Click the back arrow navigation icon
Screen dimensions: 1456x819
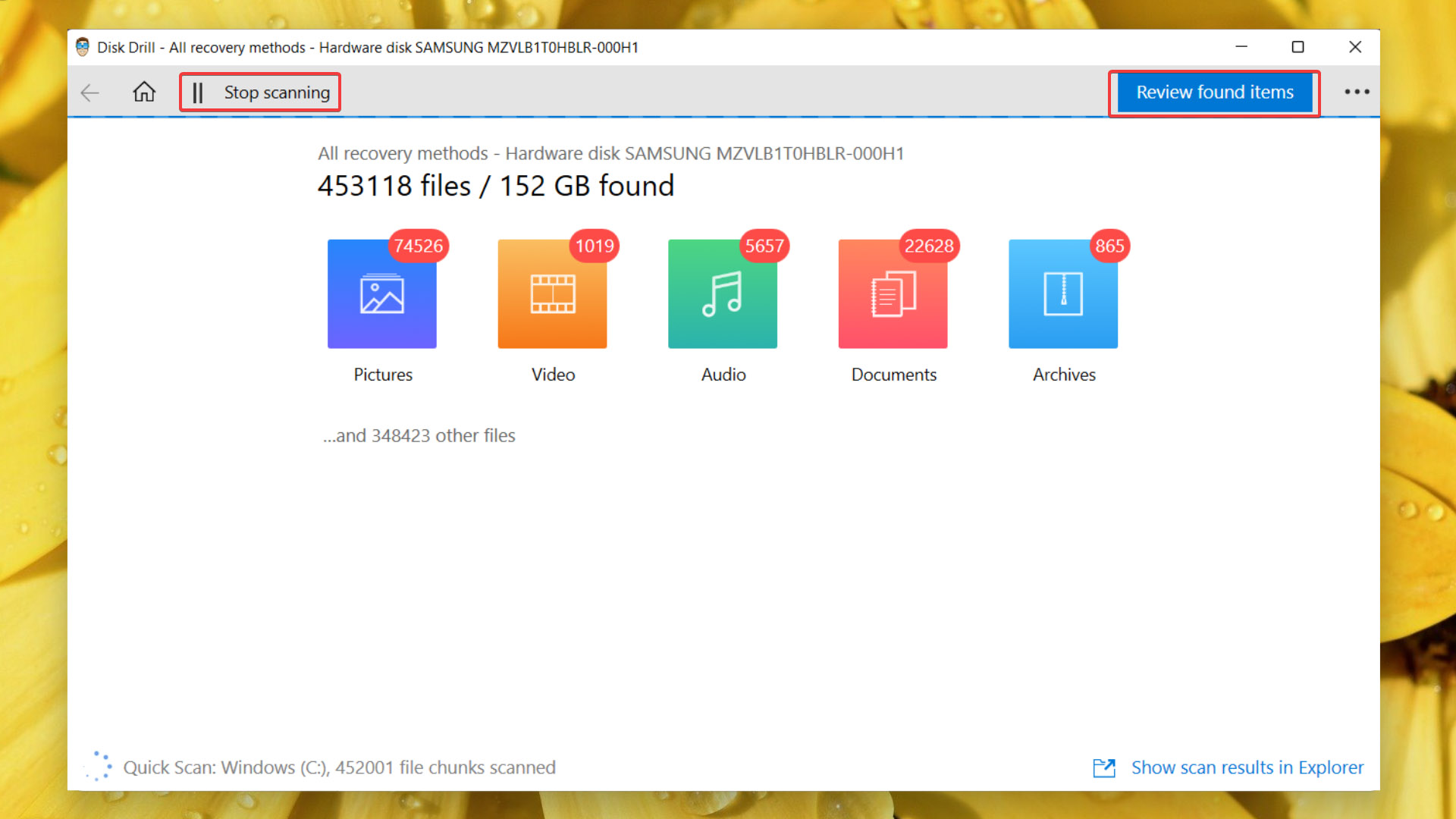[x=92, y=92]
